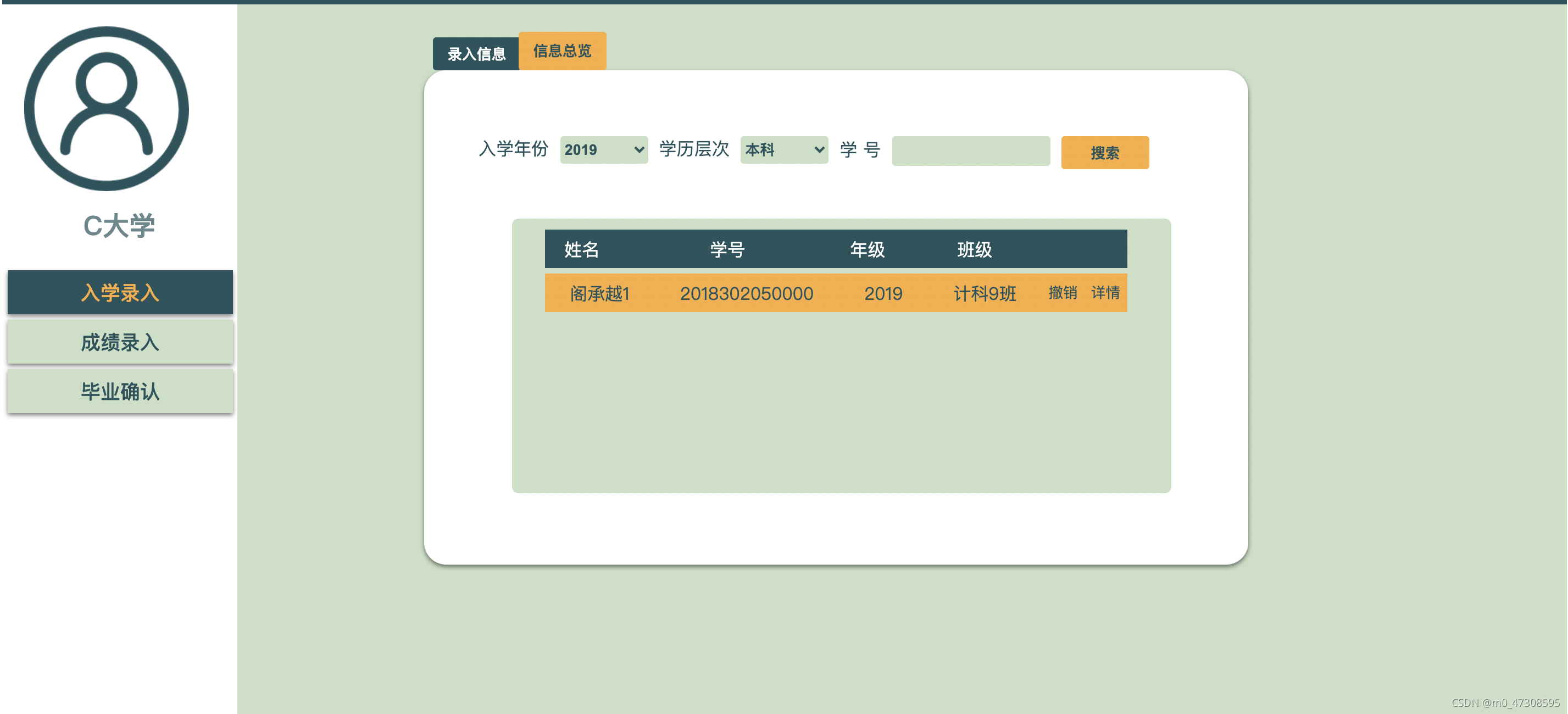
Task: Open 毕业确认 sidebar item
Action: pyautogui.click(x=120, y=392)
